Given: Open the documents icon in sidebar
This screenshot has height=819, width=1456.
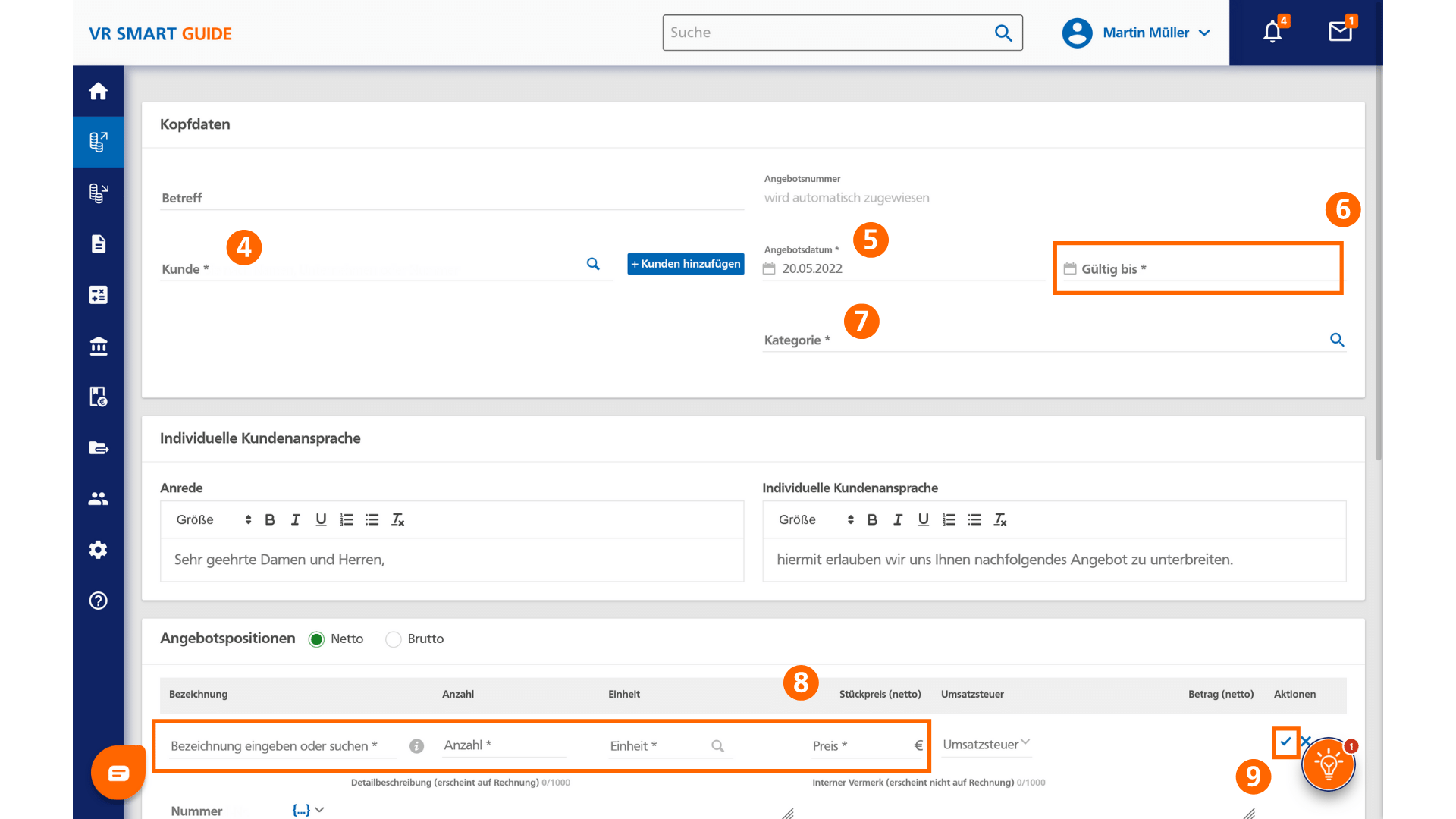Looking at the screenshot, I should tap(98, 243).
